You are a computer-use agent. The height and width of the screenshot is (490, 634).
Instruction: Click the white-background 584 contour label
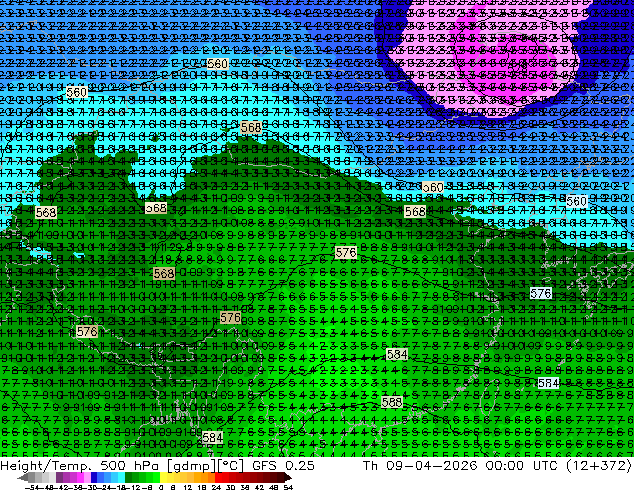pos(548,383)
